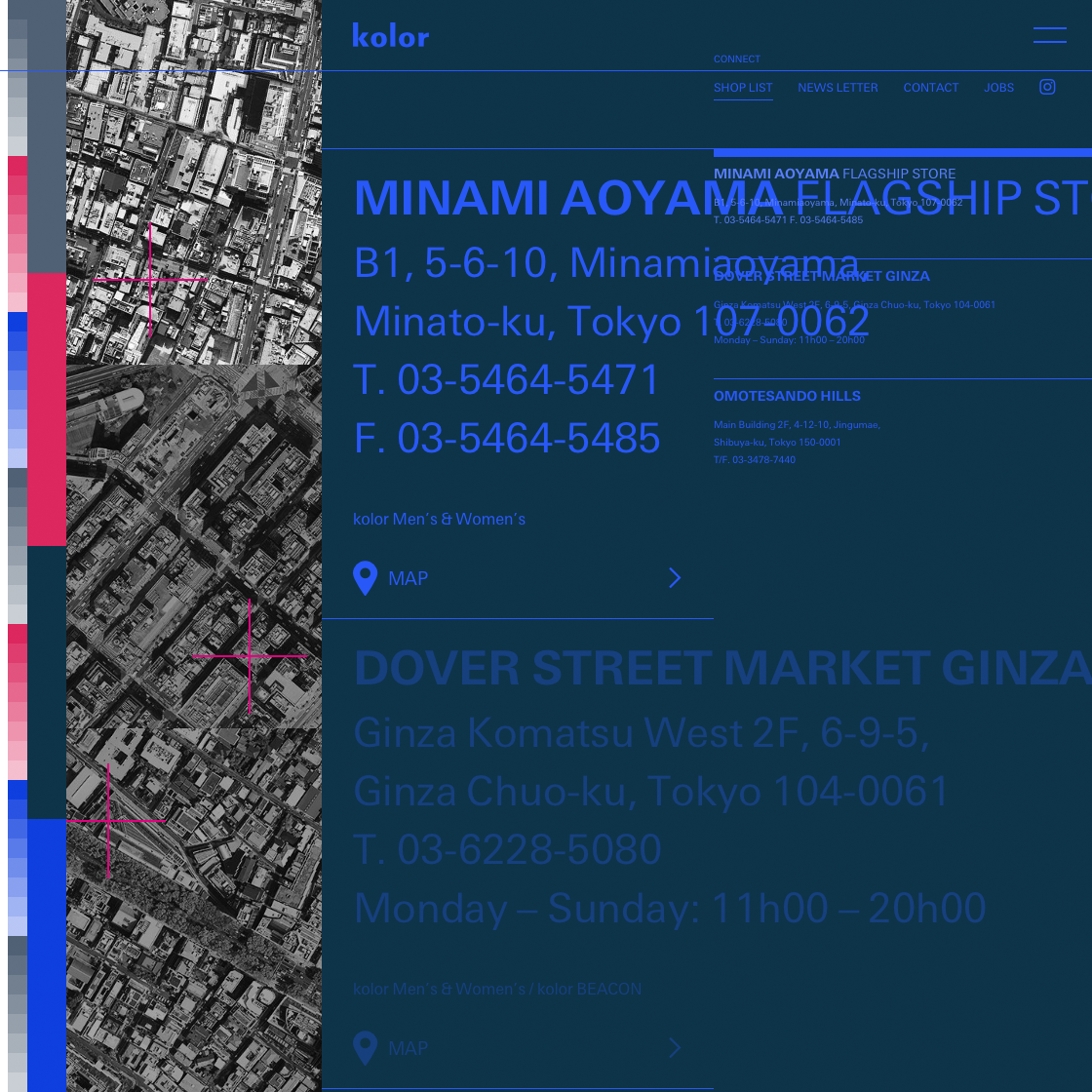Click 'T/F. 03-3478-7440' under Omotesando Hills

755,459
